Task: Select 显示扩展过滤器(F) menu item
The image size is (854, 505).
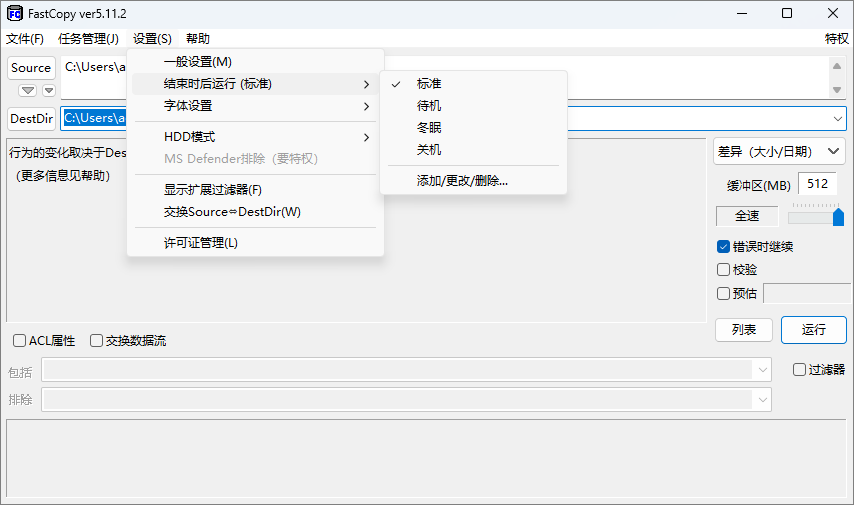Action: coord(255,190)
